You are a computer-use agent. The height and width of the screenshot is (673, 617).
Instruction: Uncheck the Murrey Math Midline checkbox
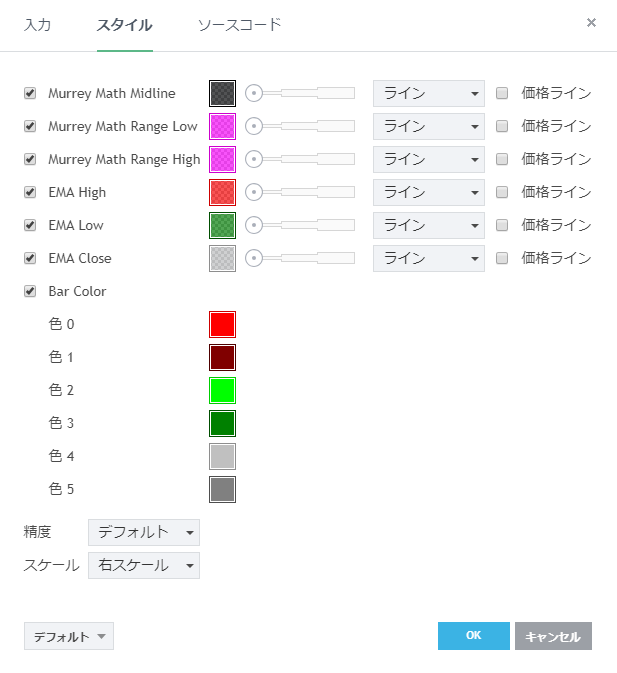30,93
